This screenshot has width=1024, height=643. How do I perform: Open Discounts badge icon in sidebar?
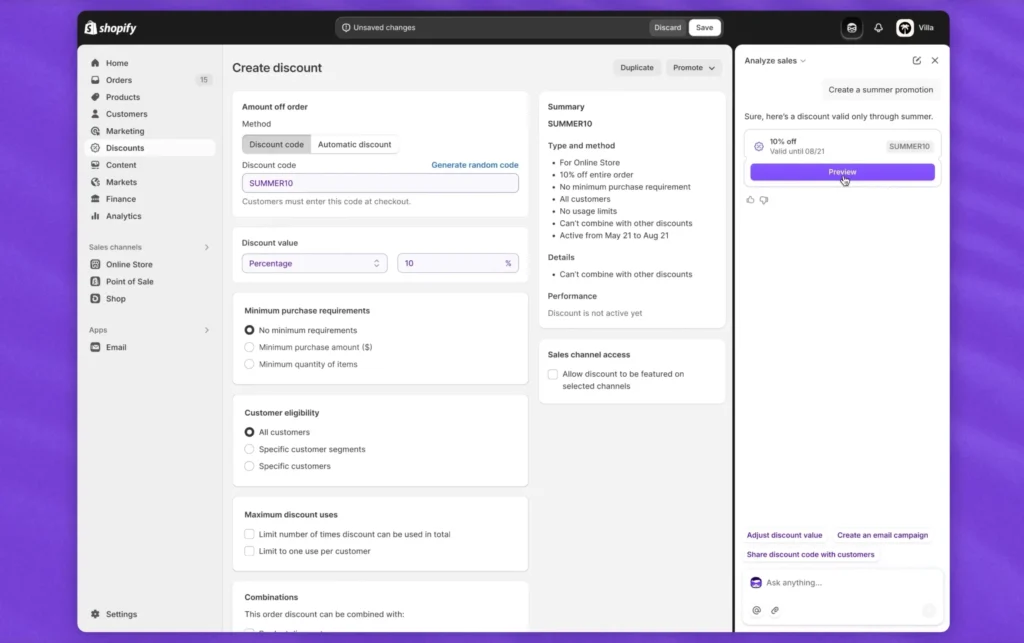[95, 148]
